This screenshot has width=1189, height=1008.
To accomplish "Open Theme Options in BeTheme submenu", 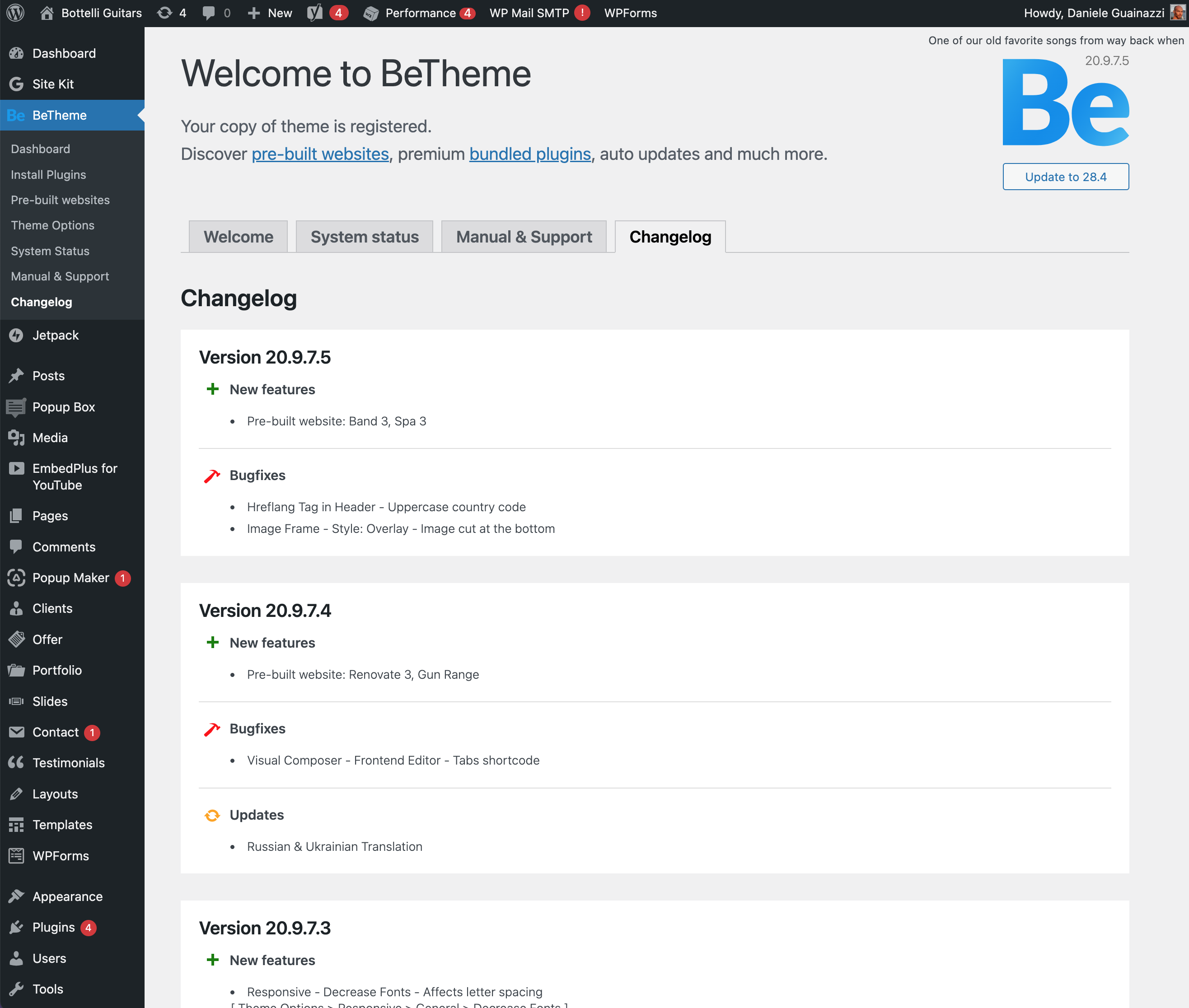I will point(52,225).
